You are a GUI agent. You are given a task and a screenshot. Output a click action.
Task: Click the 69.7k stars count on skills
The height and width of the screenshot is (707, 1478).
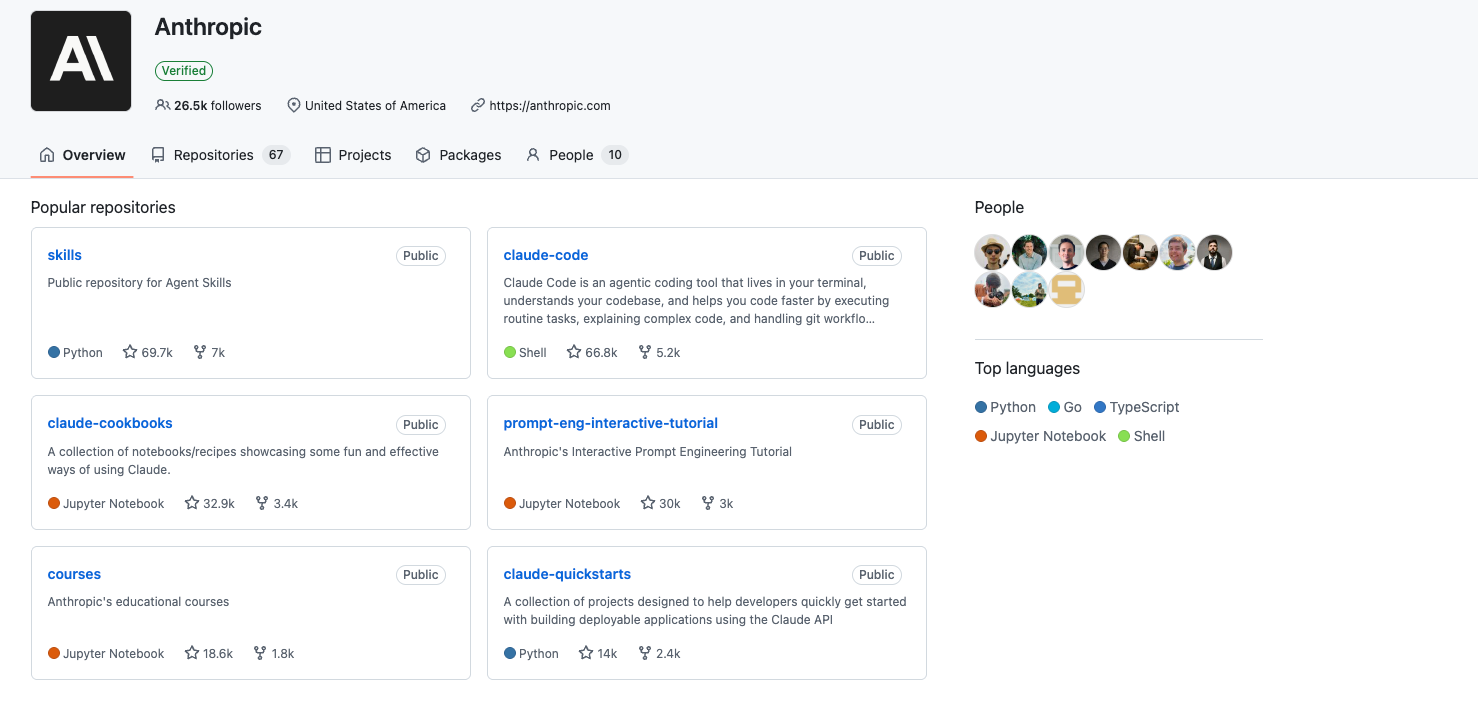[157, 352]
